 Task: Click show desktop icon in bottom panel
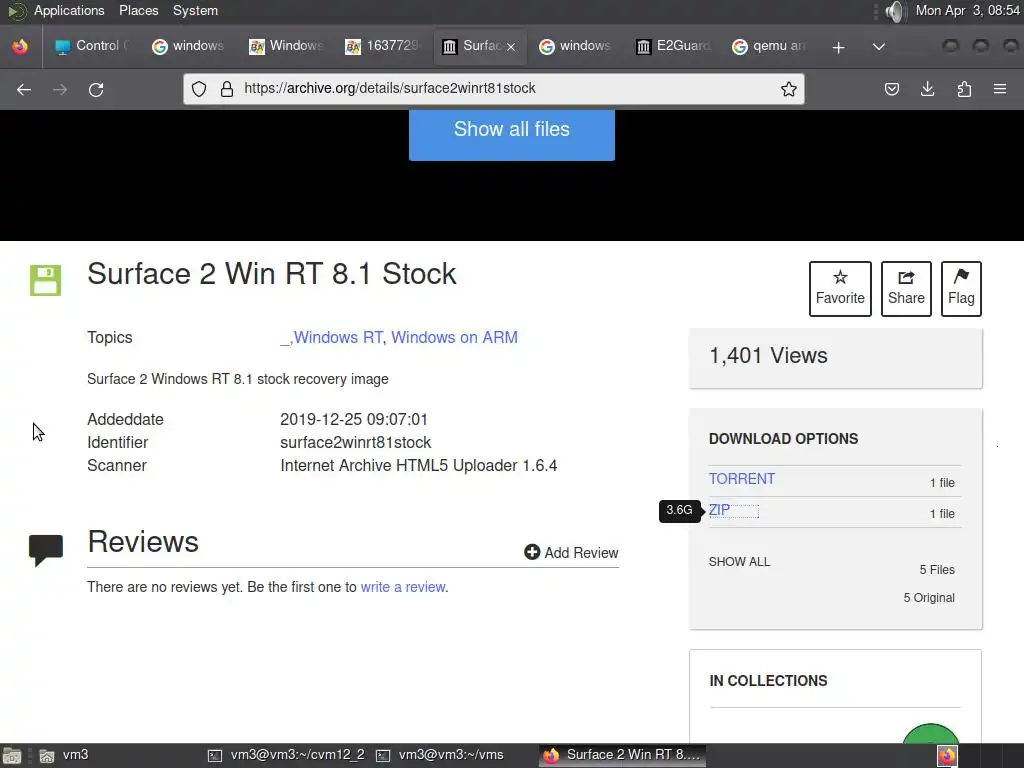pos(11,756)
